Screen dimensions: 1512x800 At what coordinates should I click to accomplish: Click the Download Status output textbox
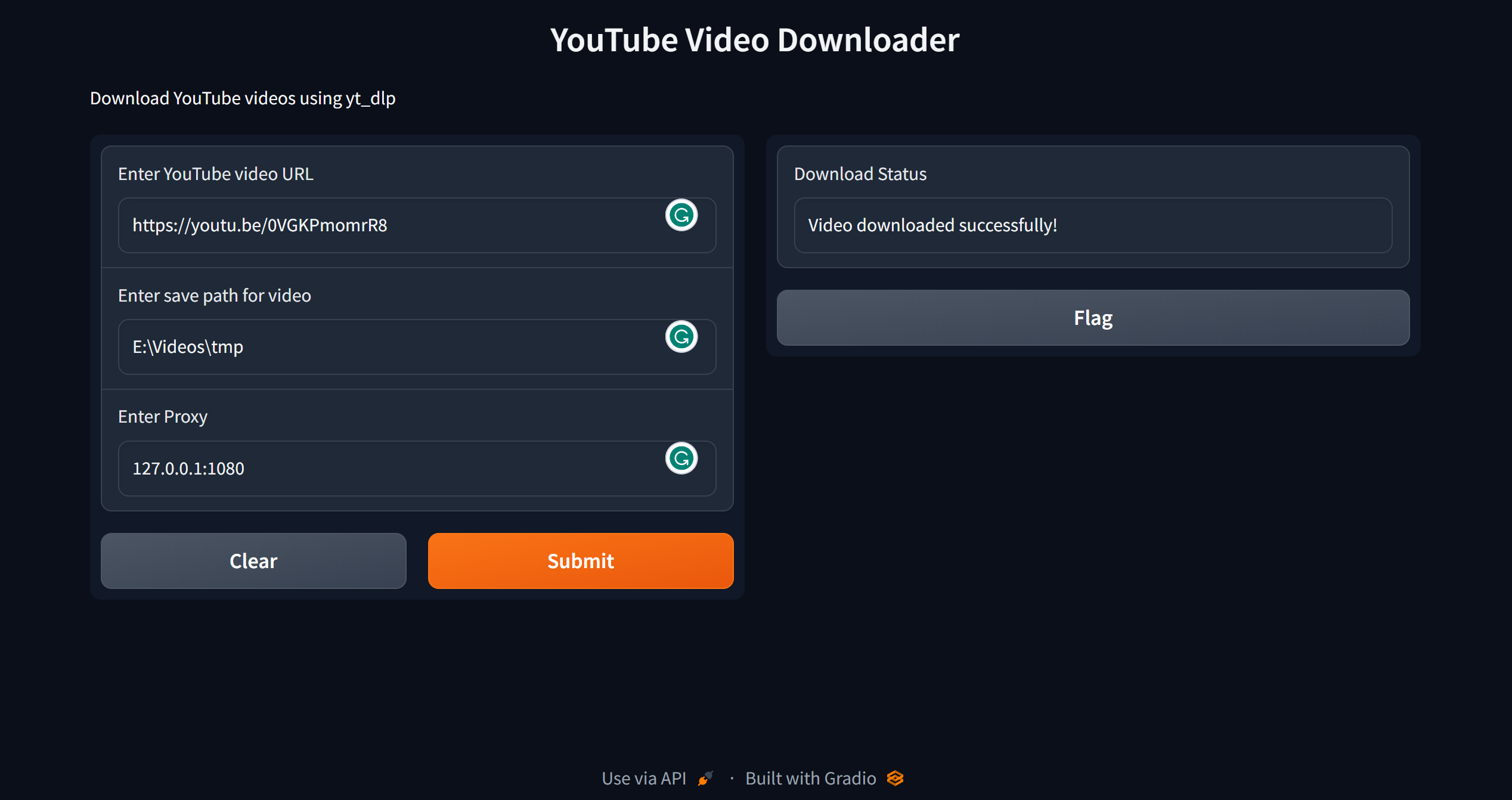1093,225
